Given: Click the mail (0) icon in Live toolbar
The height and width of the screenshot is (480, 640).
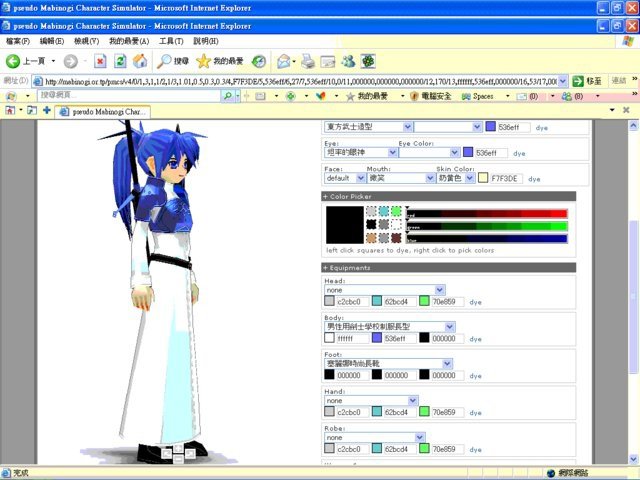Looking at the screenshot, I should (527, 96).
